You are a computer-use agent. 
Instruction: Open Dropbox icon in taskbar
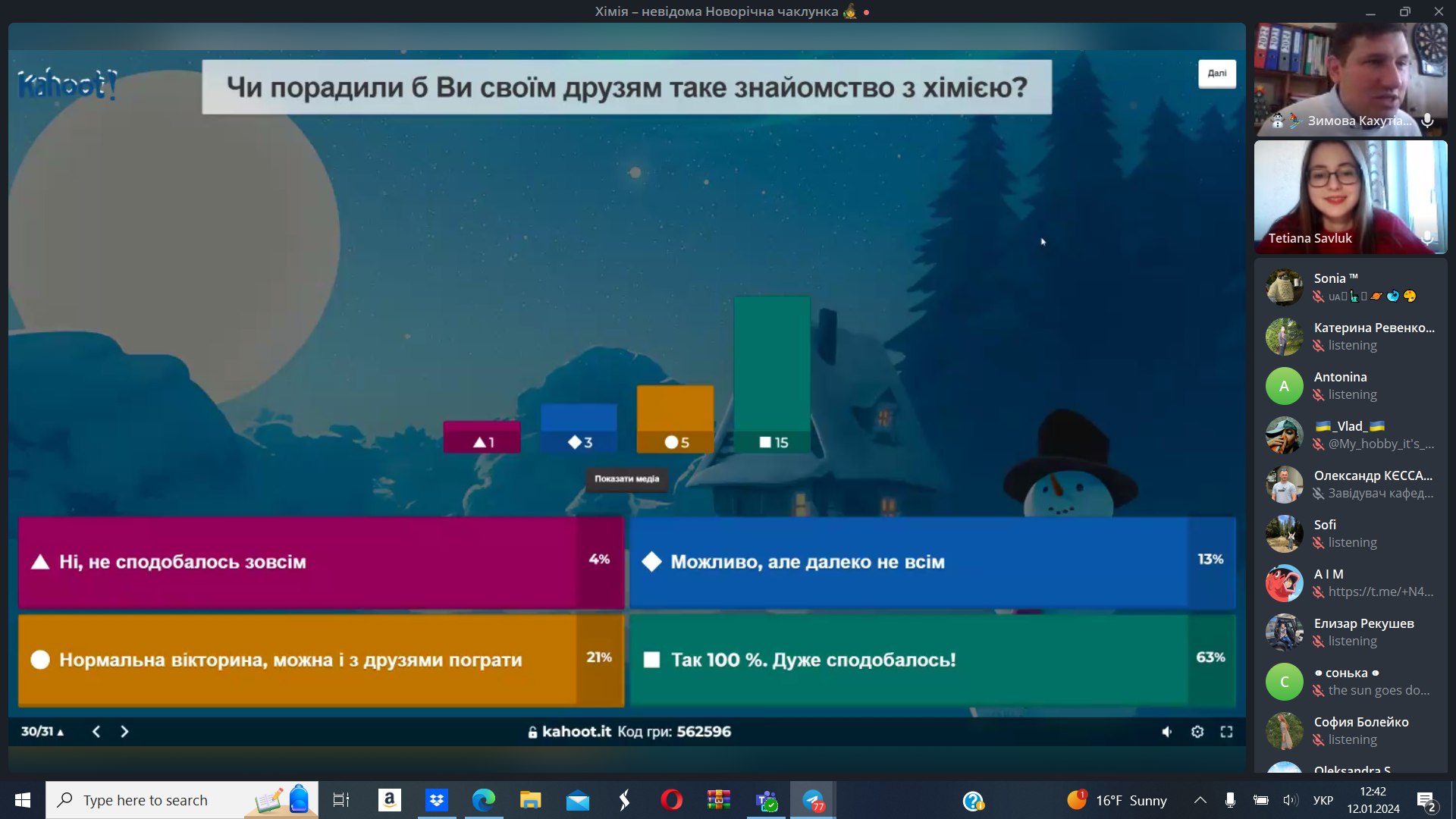pos(436,800)
